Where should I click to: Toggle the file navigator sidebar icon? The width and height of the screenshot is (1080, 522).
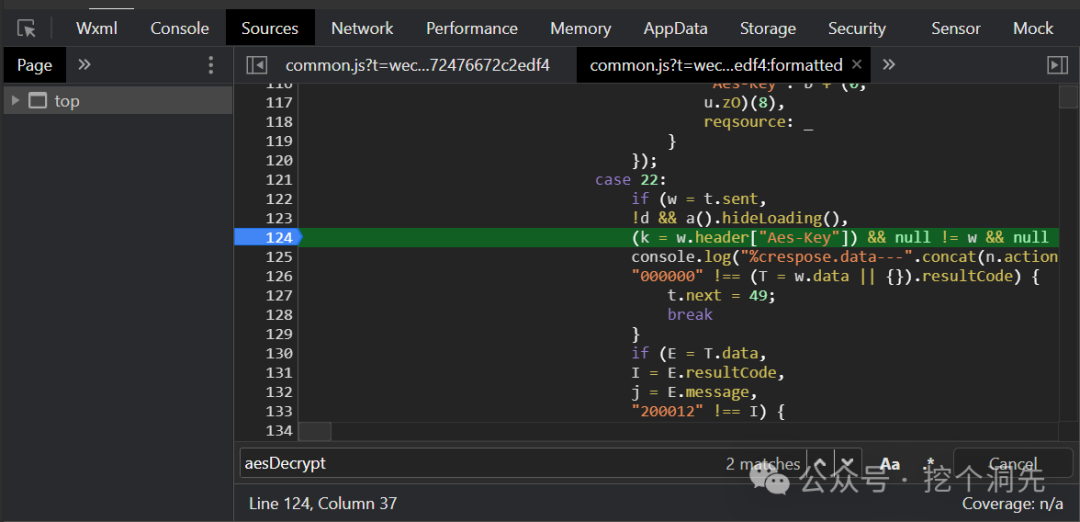coord(257,65)
